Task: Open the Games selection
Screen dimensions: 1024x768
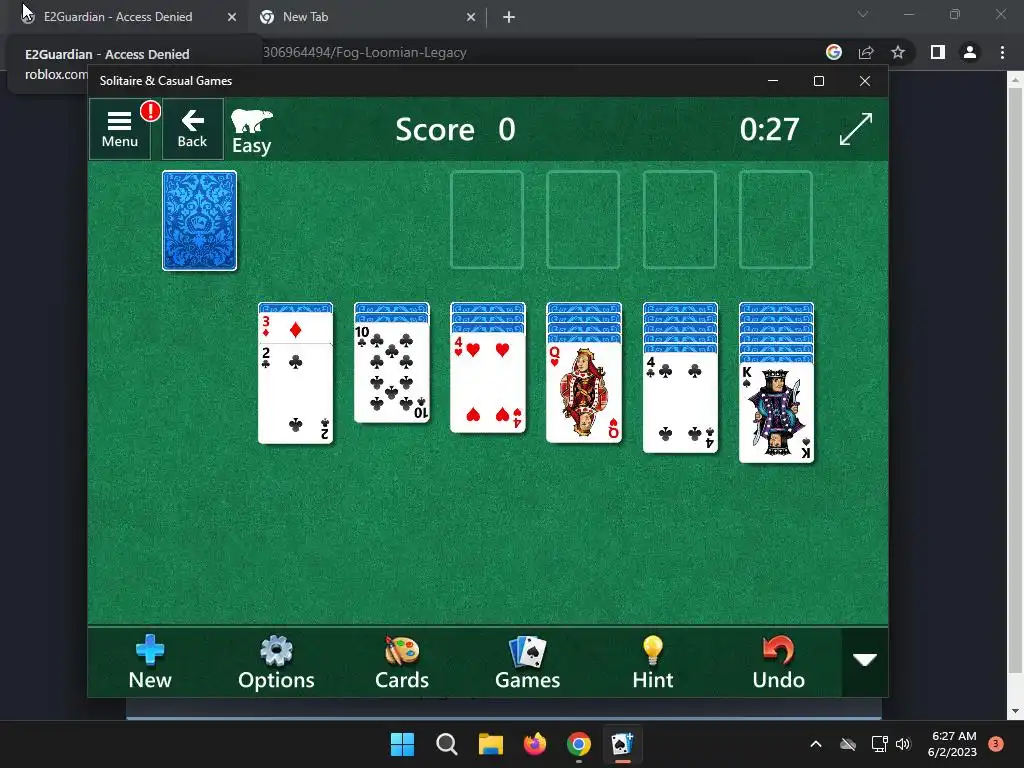Action: 528,662
